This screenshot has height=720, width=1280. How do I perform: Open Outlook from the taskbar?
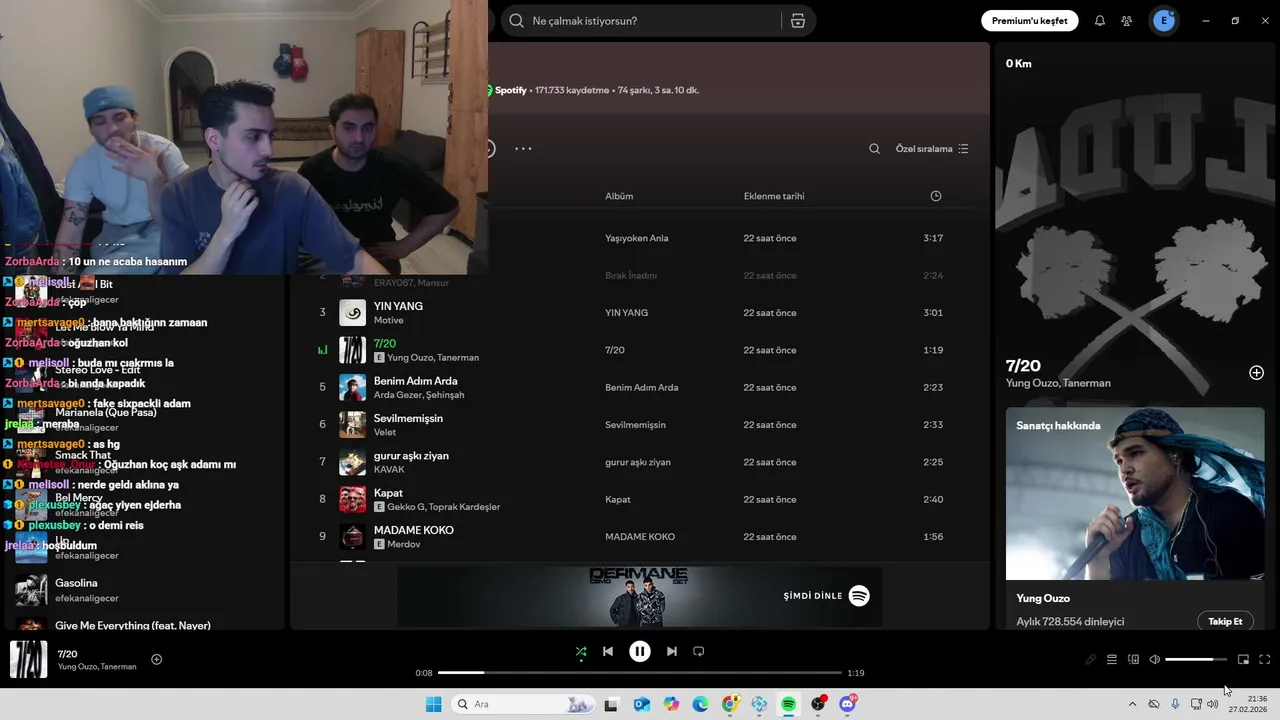tap(642, 704)
